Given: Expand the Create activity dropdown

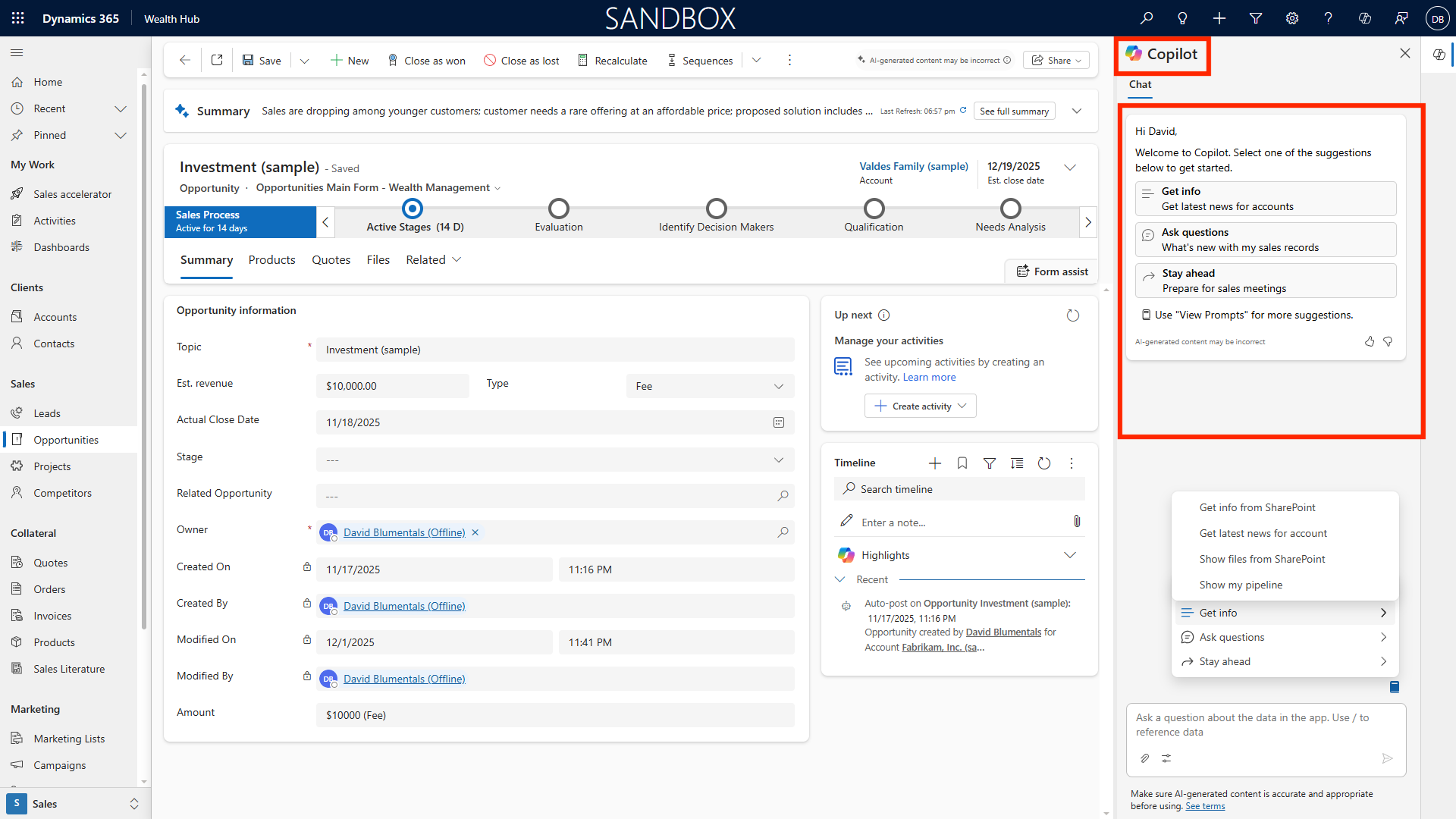Looking at the screenshot, I should coord(962,406).
